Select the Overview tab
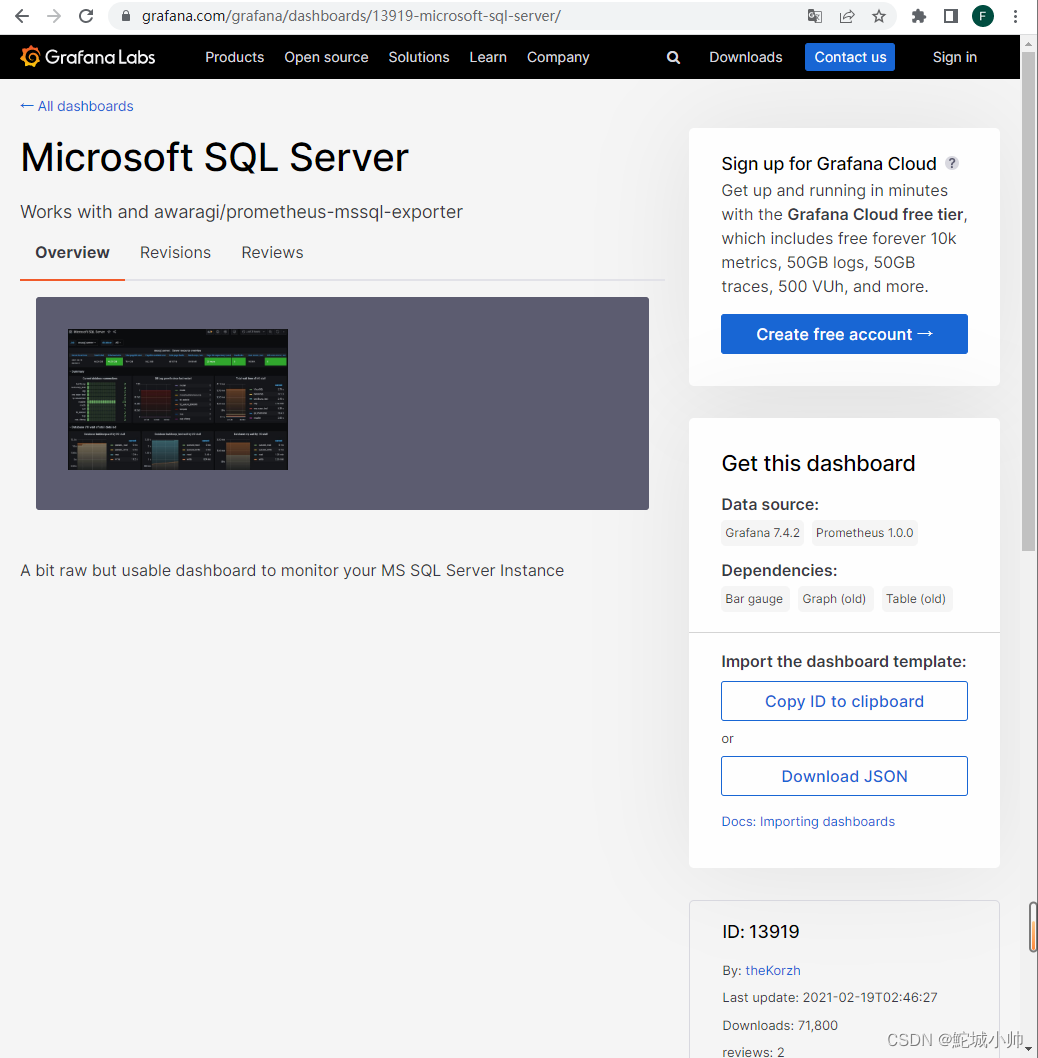 72,252
